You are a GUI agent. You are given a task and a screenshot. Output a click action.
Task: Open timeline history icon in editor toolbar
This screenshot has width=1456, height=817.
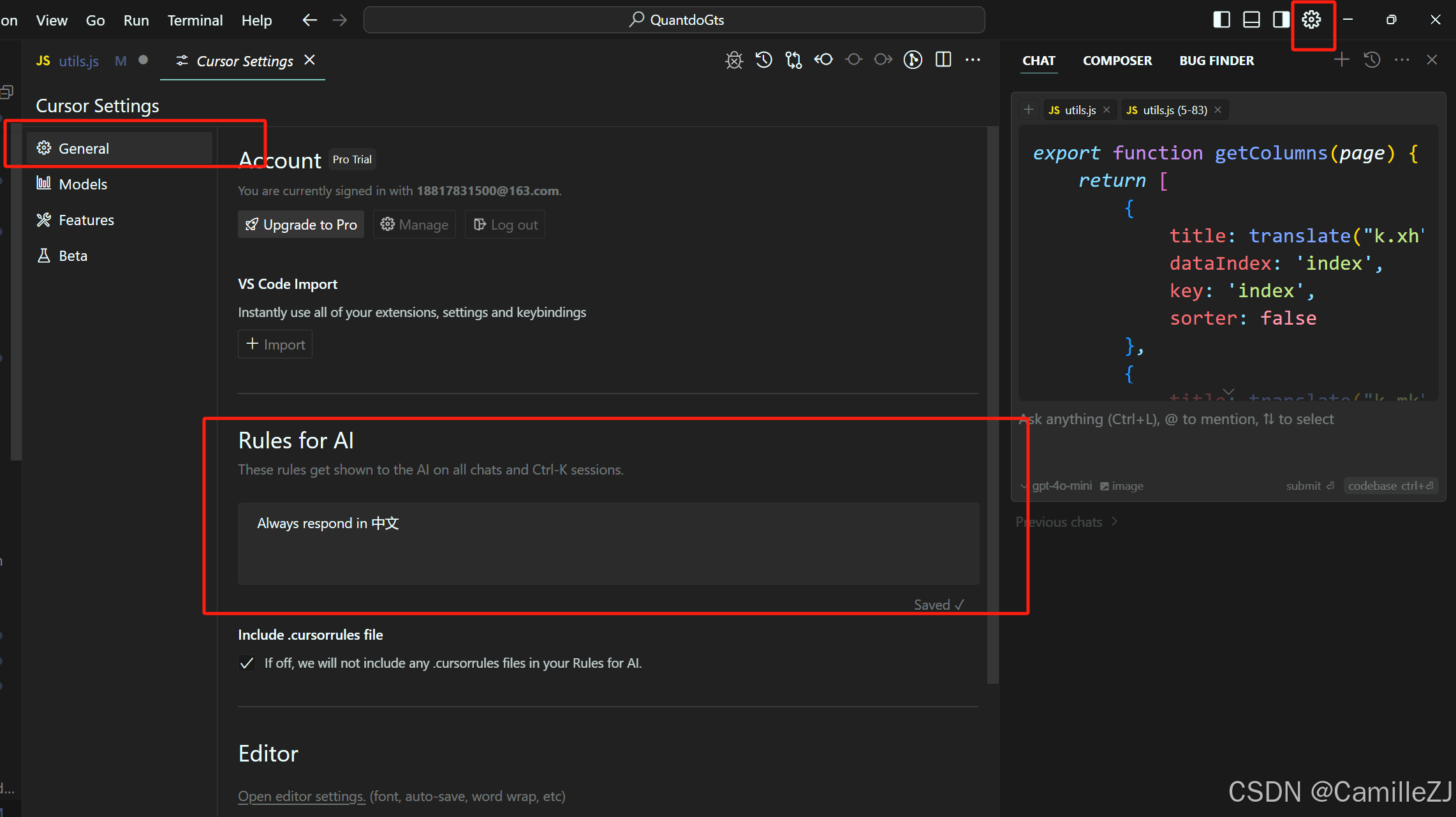click(x=763, y=60)
